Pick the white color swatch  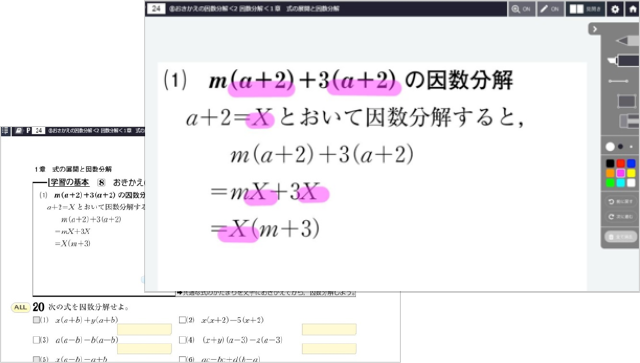pyautogui.click(x=631, y=183)
